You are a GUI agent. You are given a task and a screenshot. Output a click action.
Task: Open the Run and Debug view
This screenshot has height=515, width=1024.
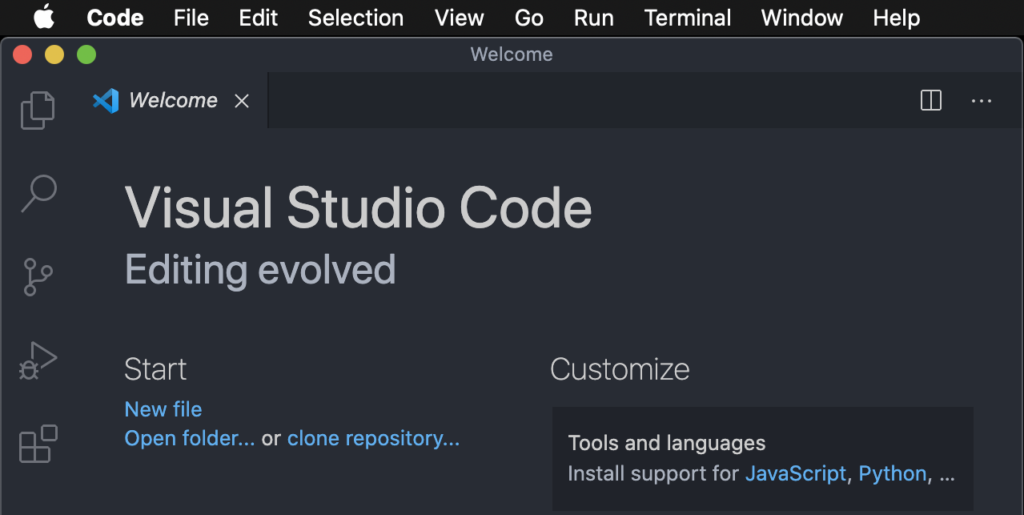click(x=38, y=360)
